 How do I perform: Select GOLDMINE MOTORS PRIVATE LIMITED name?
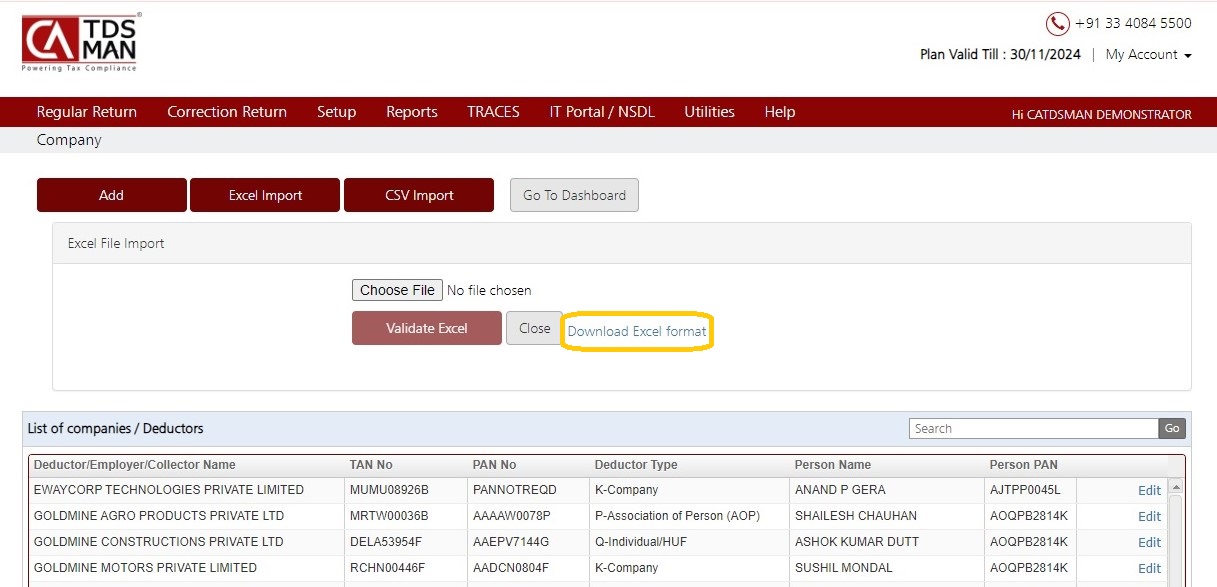click(145, 568)
